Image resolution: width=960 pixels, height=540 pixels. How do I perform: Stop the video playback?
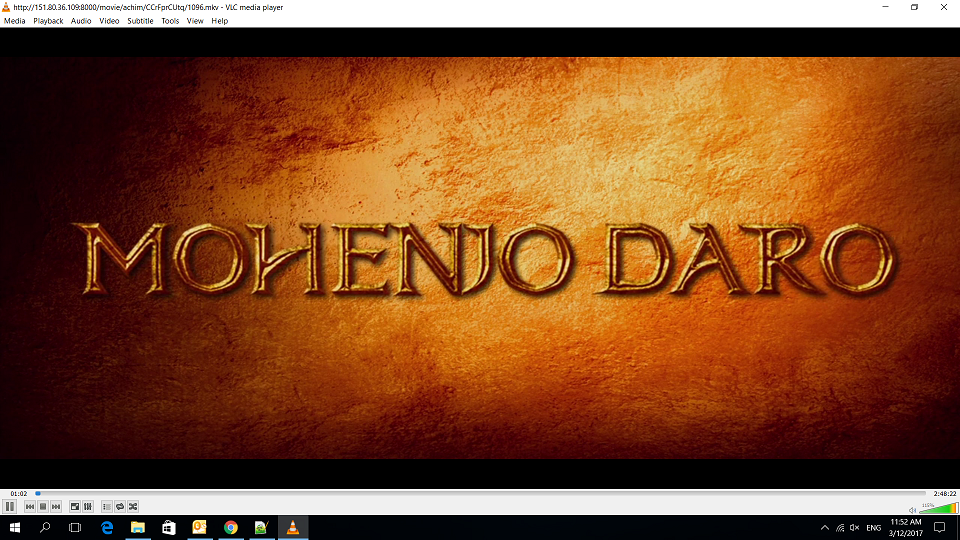click(x=43, y=506)
